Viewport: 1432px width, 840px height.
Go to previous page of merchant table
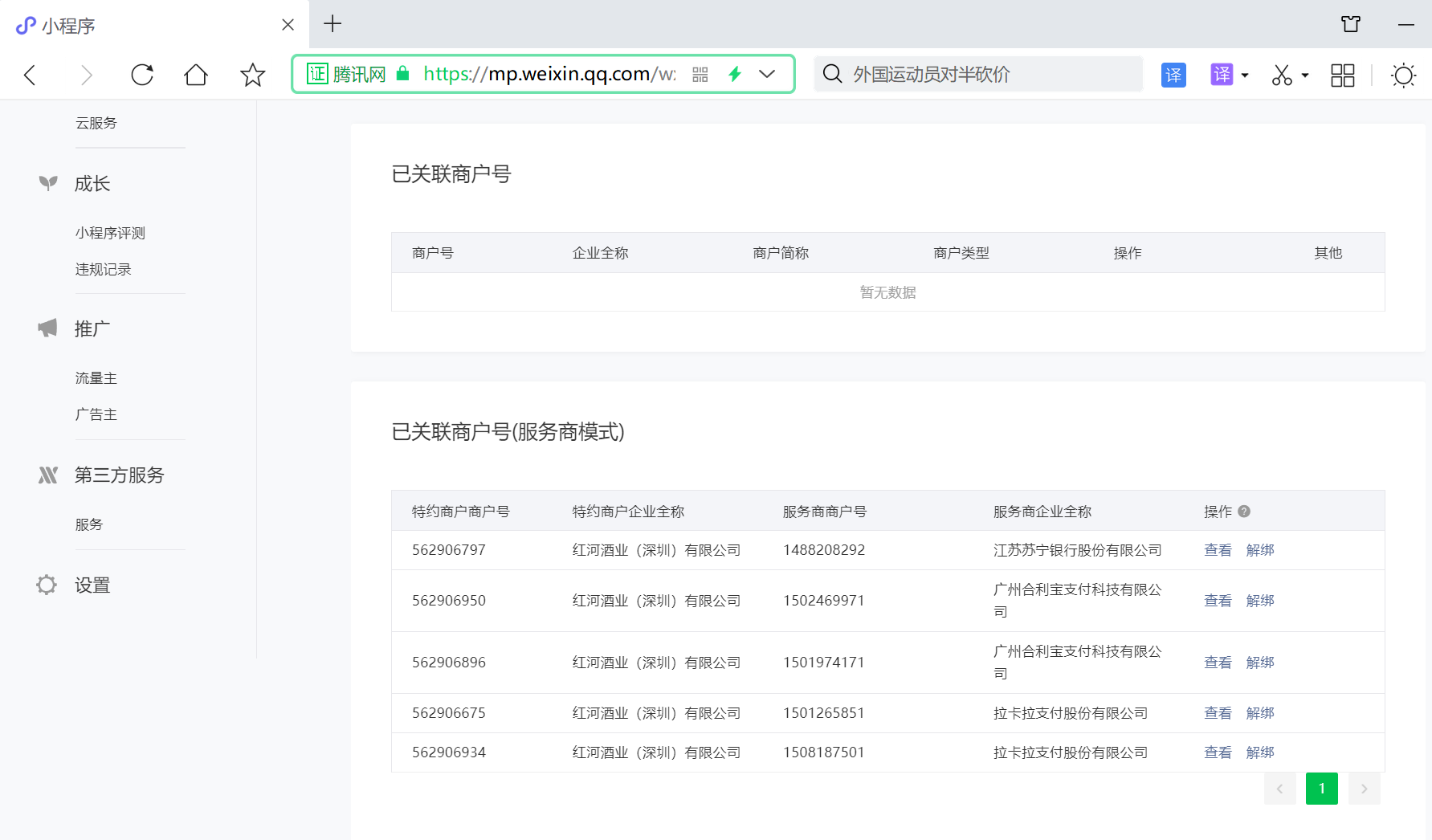(x=1280, y=789)
